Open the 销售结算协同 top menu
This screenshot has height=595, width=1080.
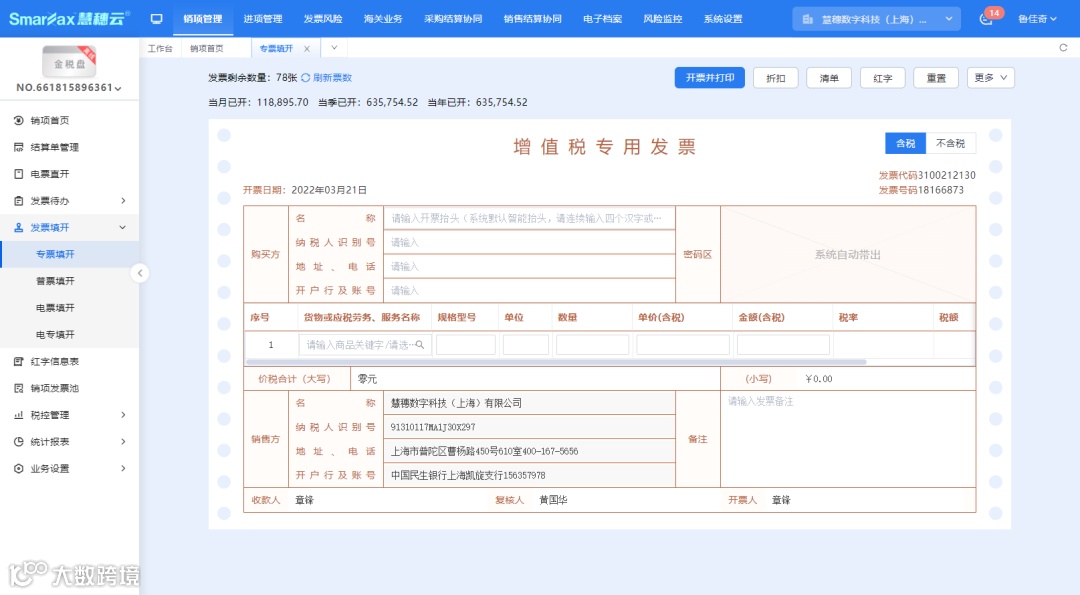pyautogui.click(x=532, y=19)
